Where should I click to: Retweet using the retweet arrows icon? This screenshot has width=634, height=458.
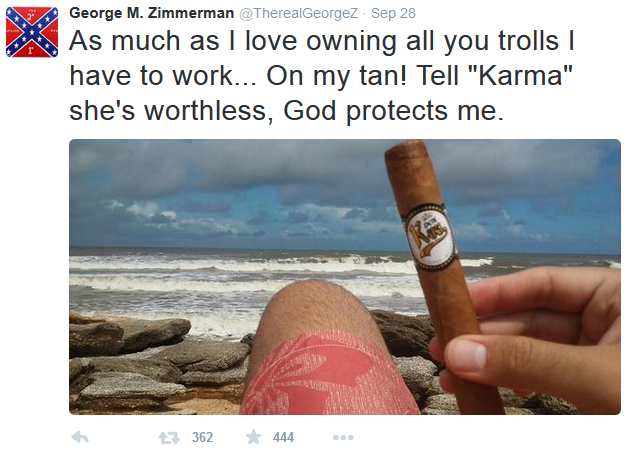(x=169, y=437)
